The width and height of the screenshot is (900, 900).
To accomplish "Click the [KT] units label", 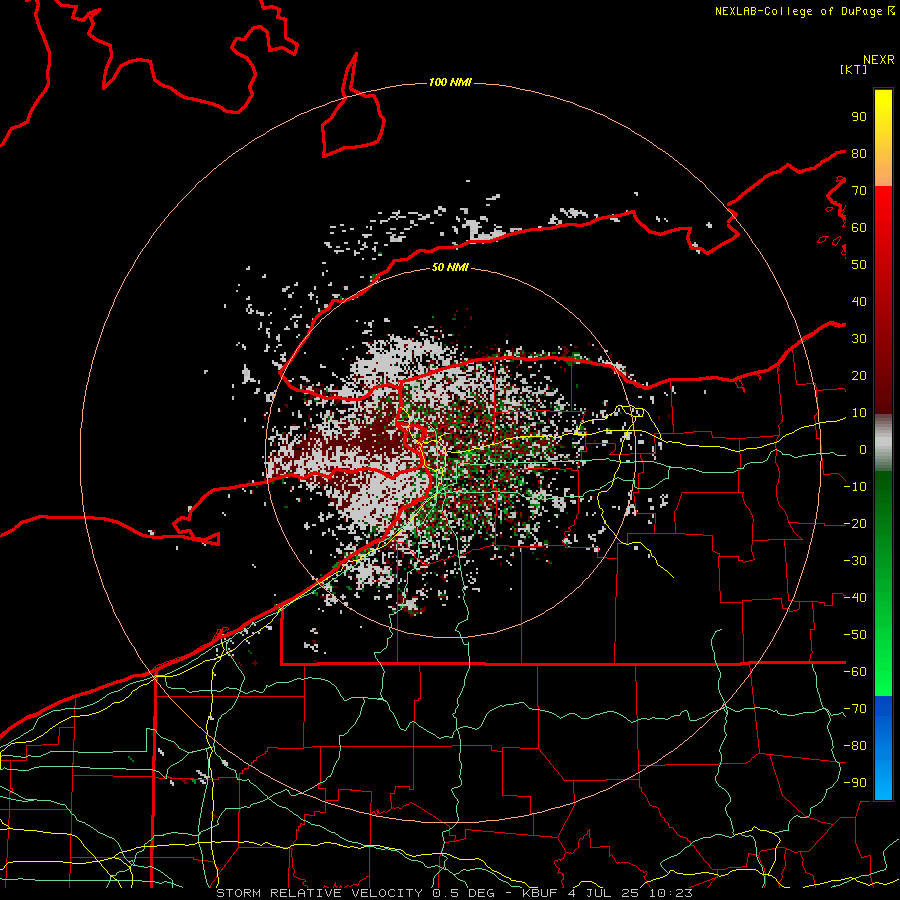I will [854, 69].
